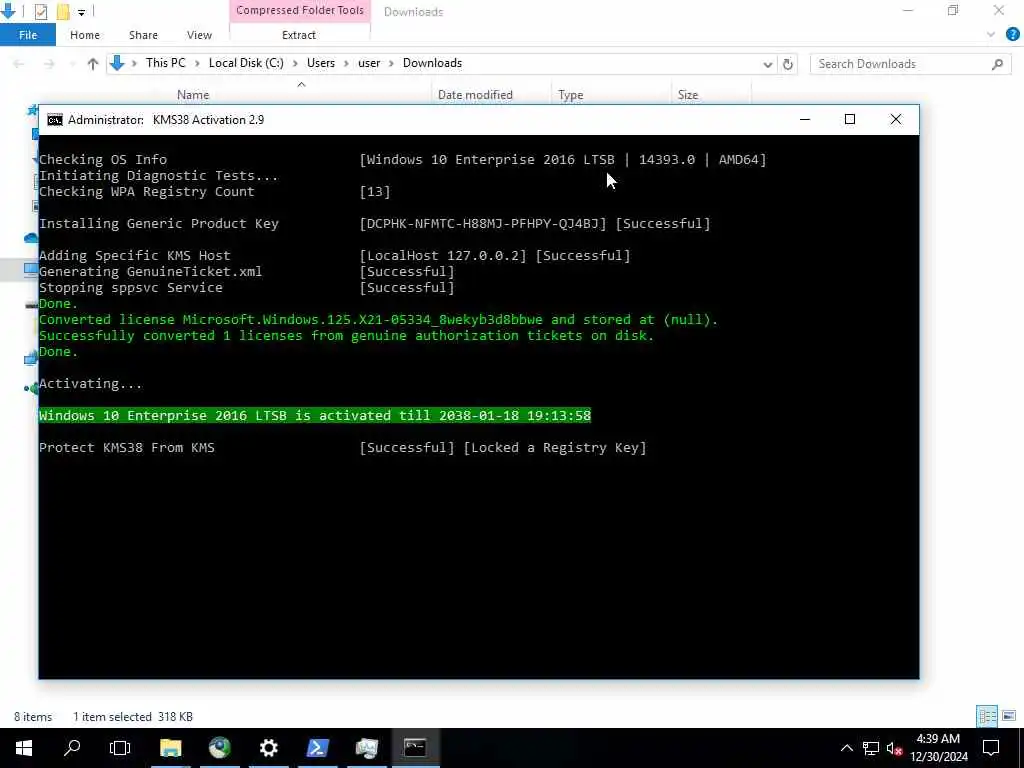Open the File menu in Explorer
The height and width of the screenshot is (768, 1024).
(27, 35)
